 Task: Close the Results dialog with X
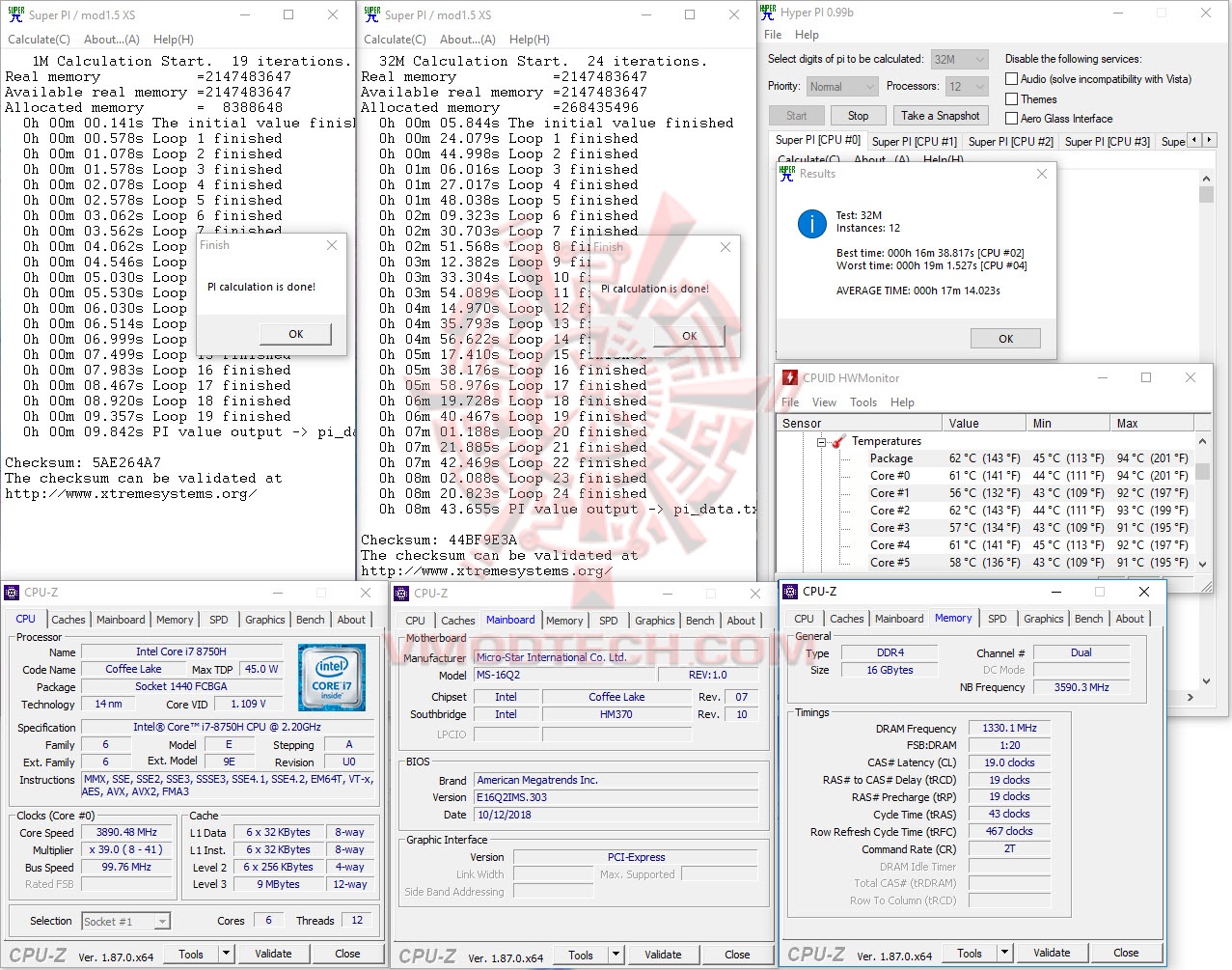1041,174
